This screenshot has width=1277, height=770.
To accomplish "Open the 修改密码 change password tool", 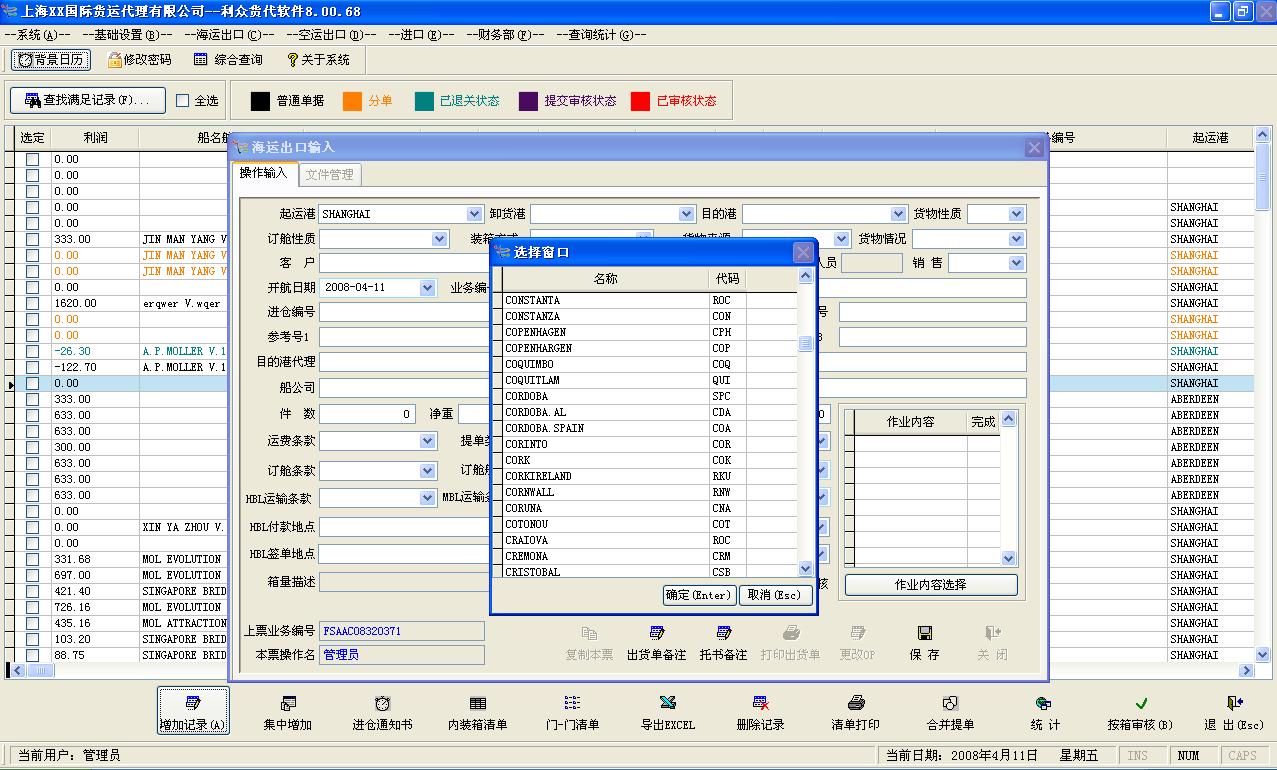I will [x=139, y=60].
